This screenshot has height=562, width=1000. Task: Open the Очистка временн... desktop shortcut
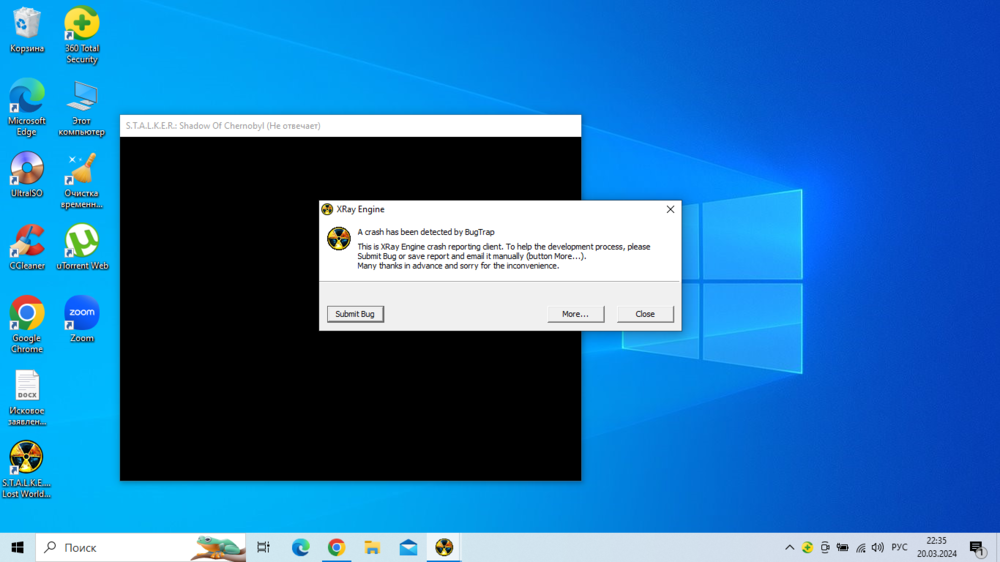click(82, 180)
